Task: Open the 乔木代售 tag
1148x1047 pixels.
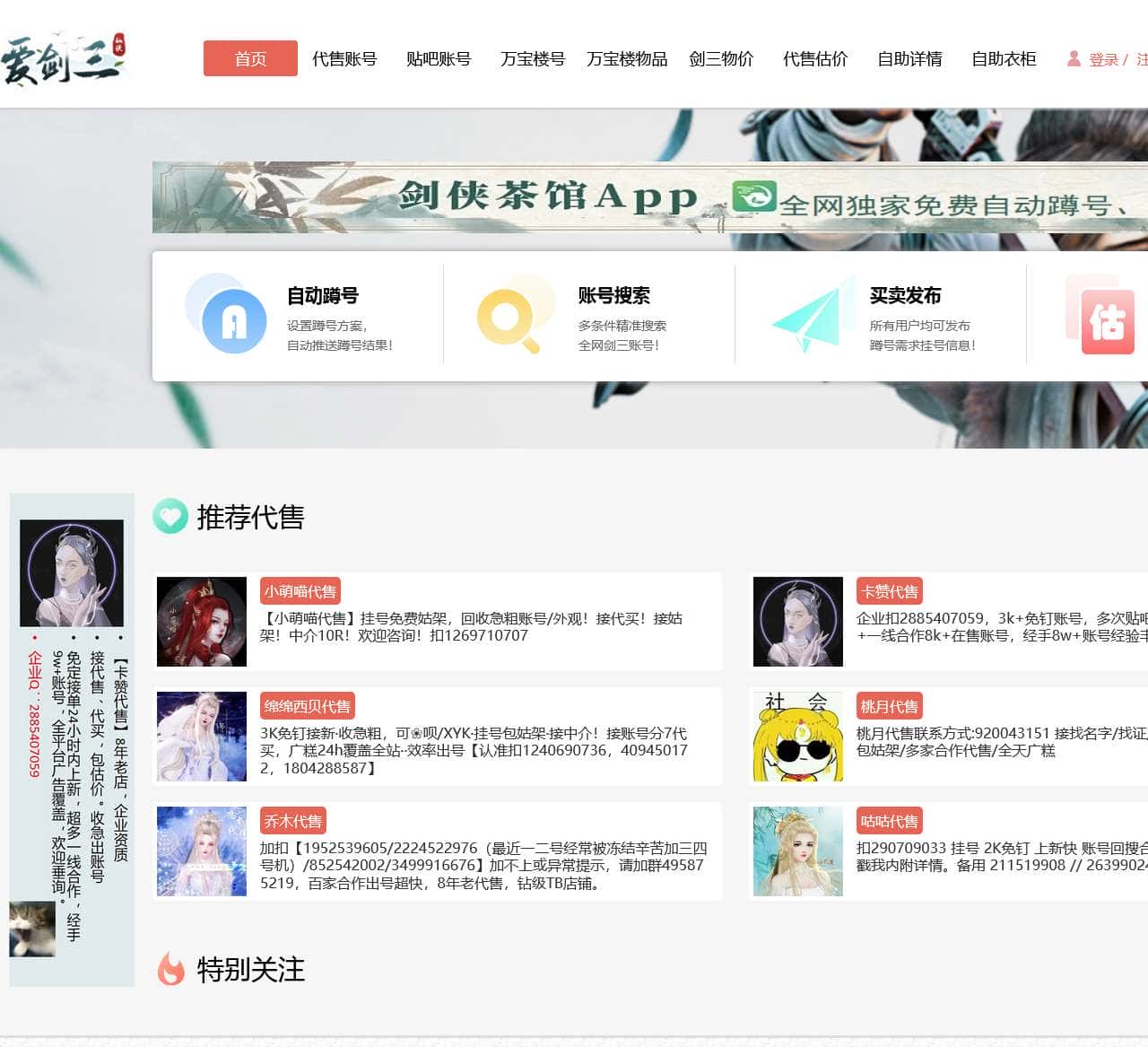Action: (x=293, y=821)
